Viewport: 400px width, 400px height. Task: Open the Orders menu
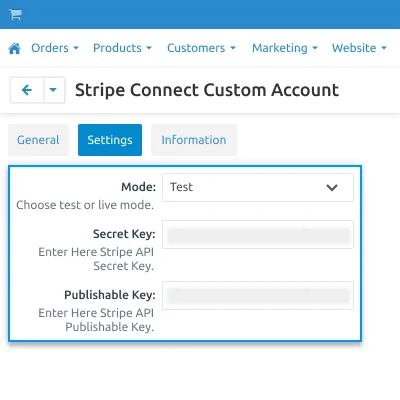[x=55, y=48]
